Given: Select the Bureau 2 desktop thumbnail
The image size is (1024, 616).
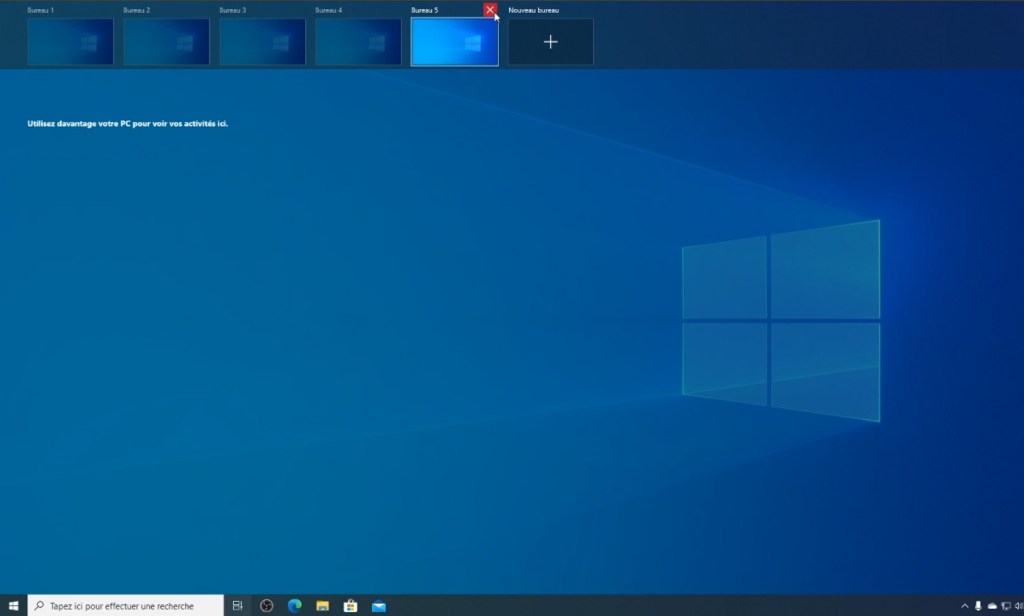Looking at the screenshot, I should [166, 42].
